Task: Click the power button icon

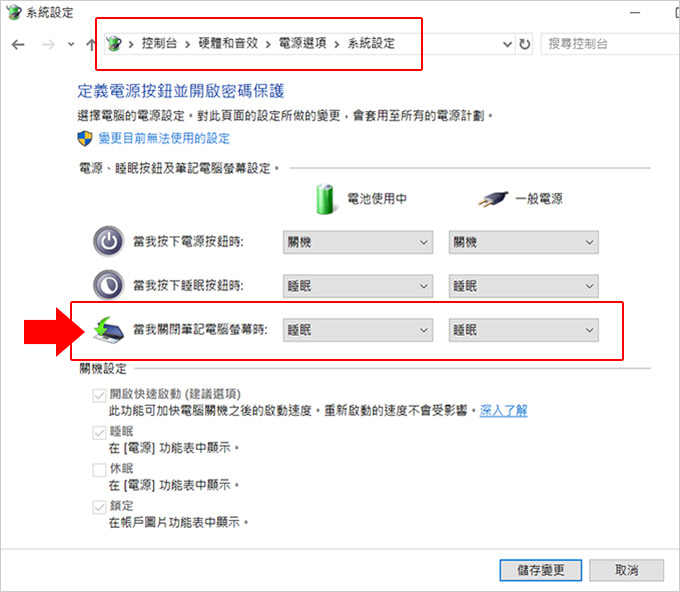Action: pyautogui.click(x=108, y=241)
